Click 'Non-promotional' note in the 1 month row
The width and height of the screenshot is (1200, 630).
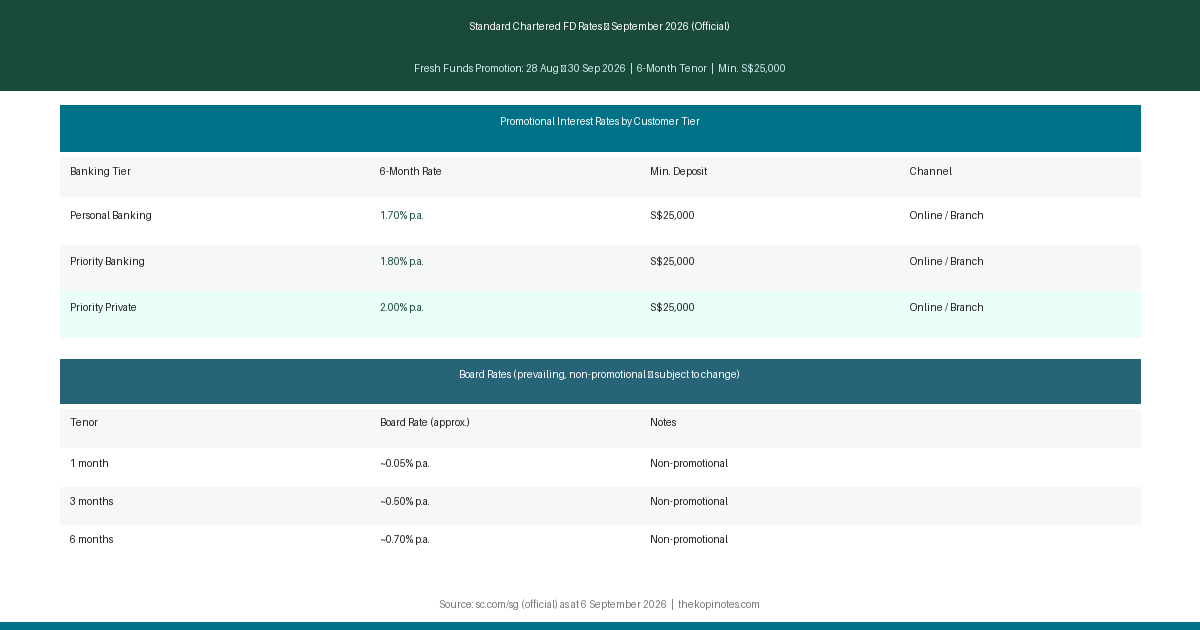click(689, 463)
